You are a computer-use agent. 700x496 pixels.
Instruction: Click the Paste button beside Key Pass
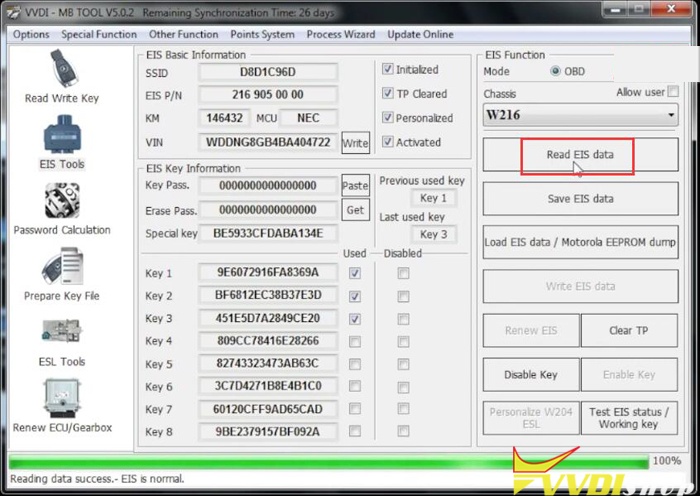355,185
